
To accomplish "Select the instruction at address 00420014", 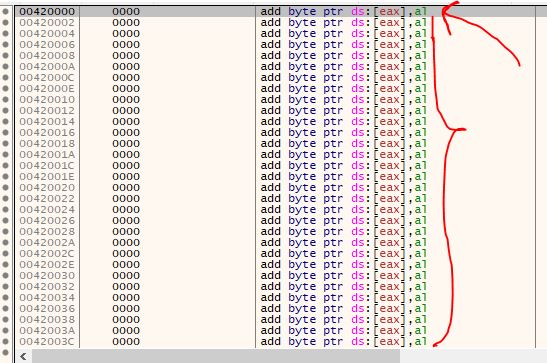I will tap(343, 121).
